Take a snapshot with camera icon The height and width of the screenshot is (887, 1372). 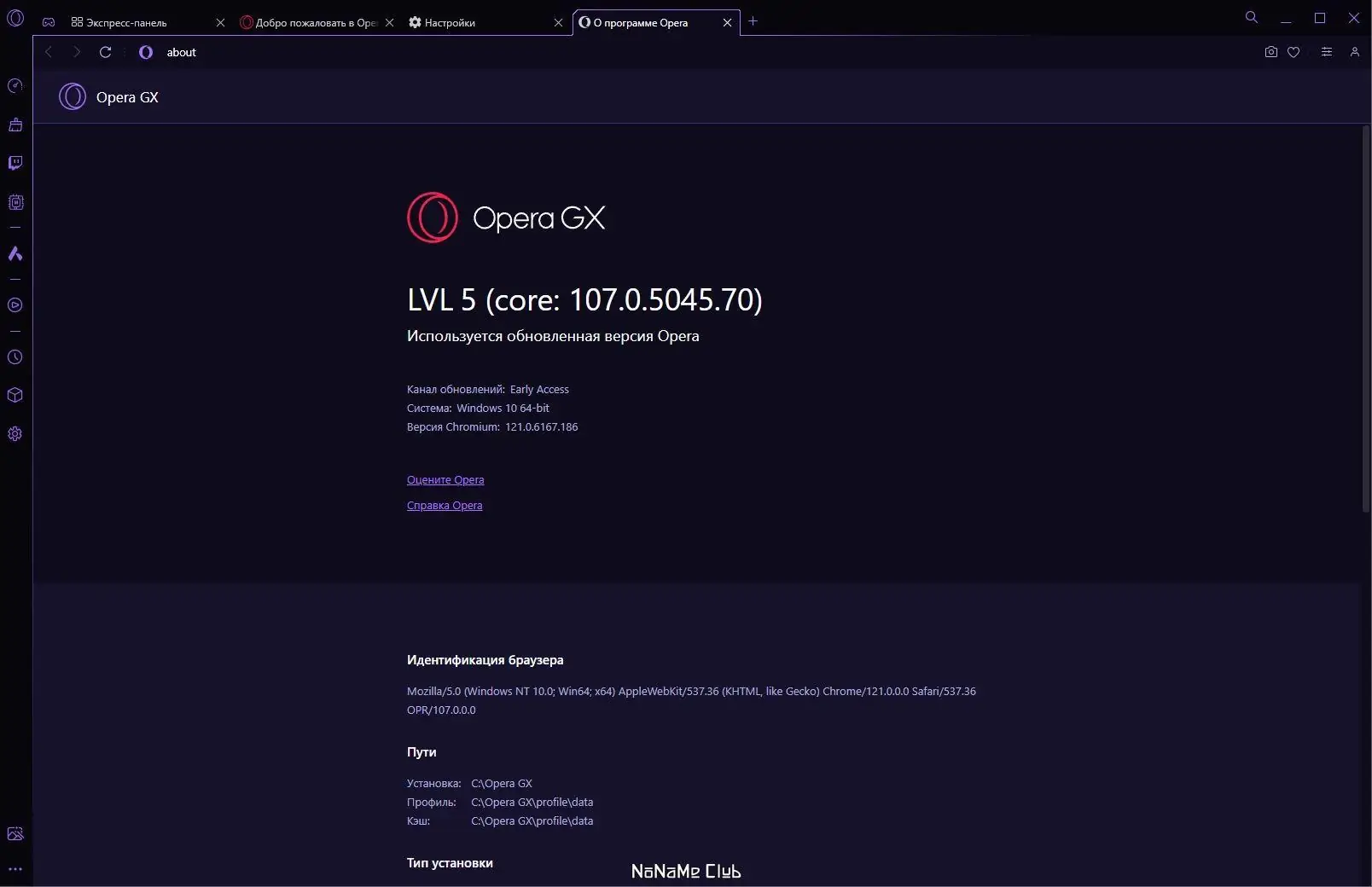1271,52
